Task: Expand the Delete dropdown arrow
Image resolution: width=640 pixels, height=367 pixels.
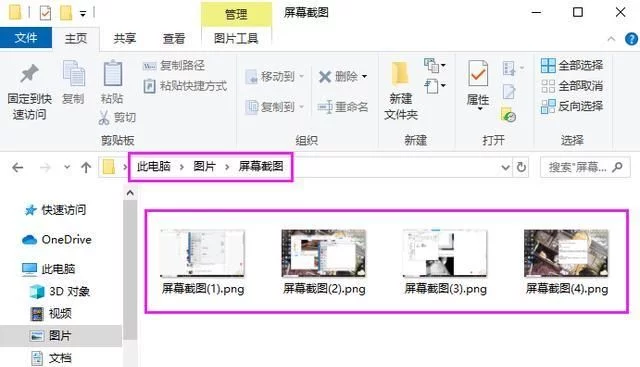Action: (364, 76)
